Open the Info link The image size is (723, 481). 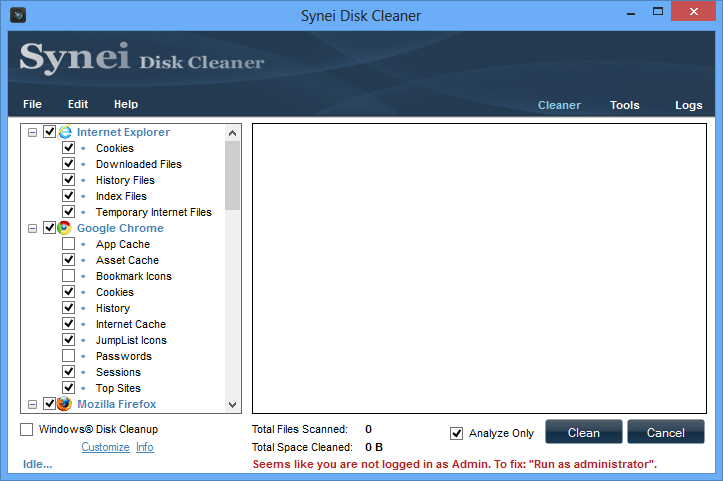pyautogui.click(x=145, y=447)
